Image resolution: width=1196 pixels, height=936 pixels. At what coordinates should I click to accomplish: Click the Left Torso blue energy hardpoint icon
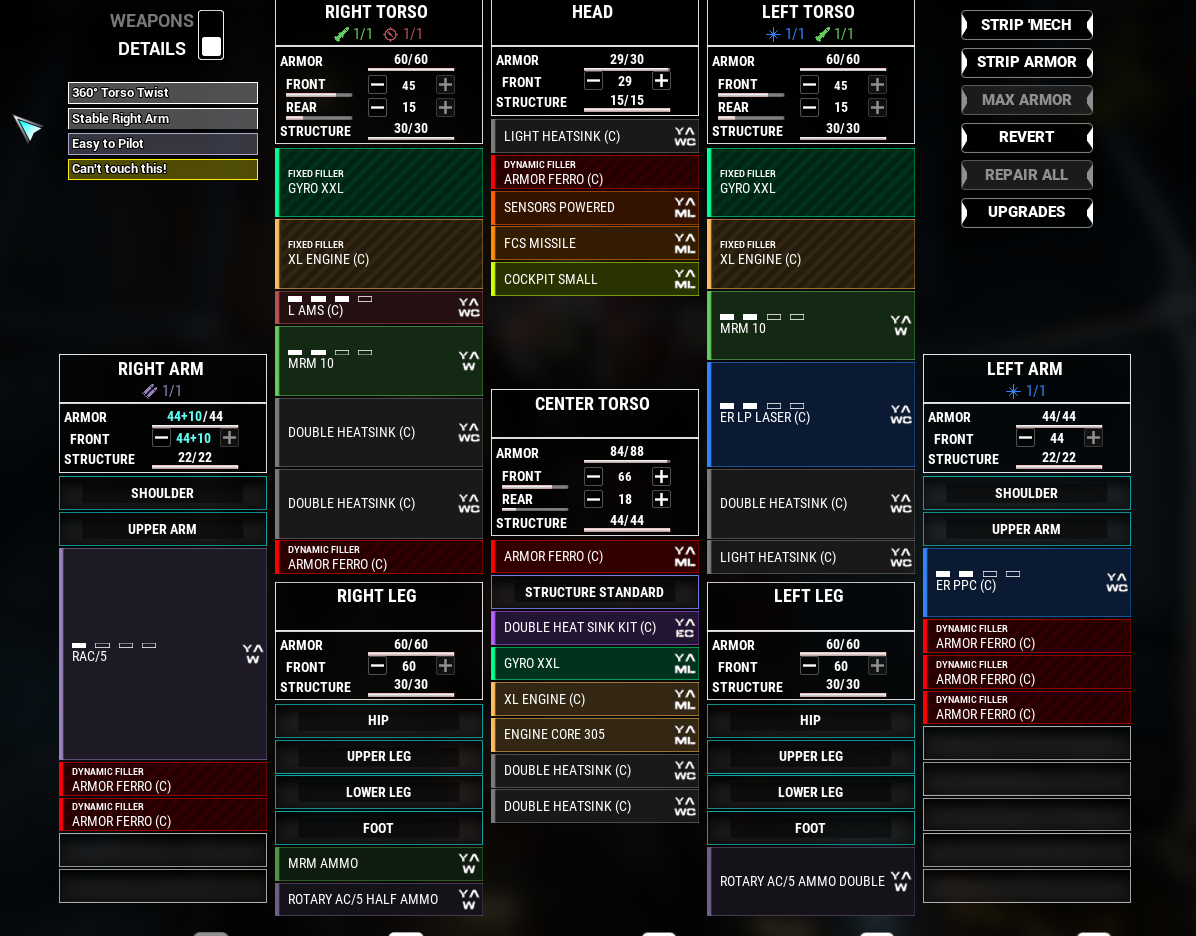tap(773, 34)
